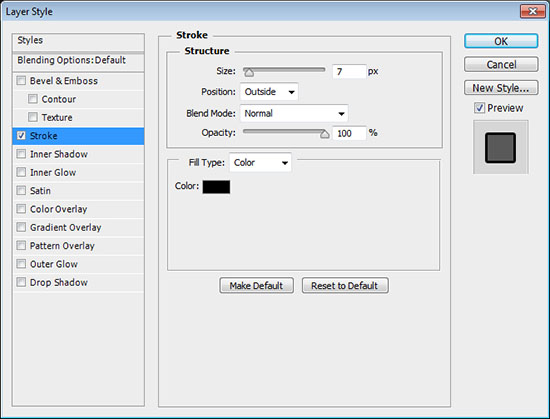Image resolution: width=550 pixels, height=419 pixels.
Task: Open the Fill Type dropdown set to Color
Action: pyautogui.click(x=260, y=162)
